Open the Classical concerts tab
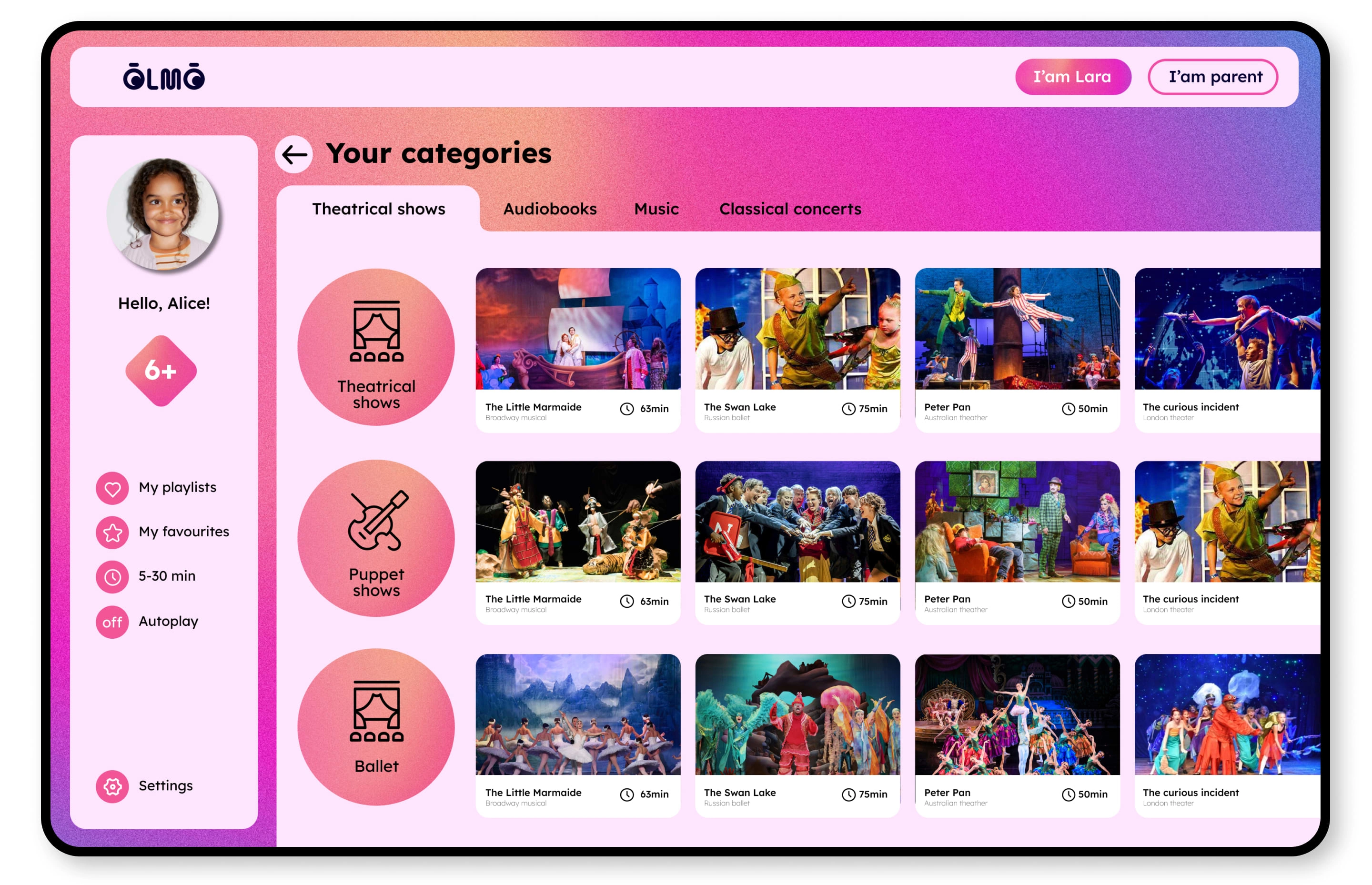Screen dimensions: 1372x885 [790, 209]
